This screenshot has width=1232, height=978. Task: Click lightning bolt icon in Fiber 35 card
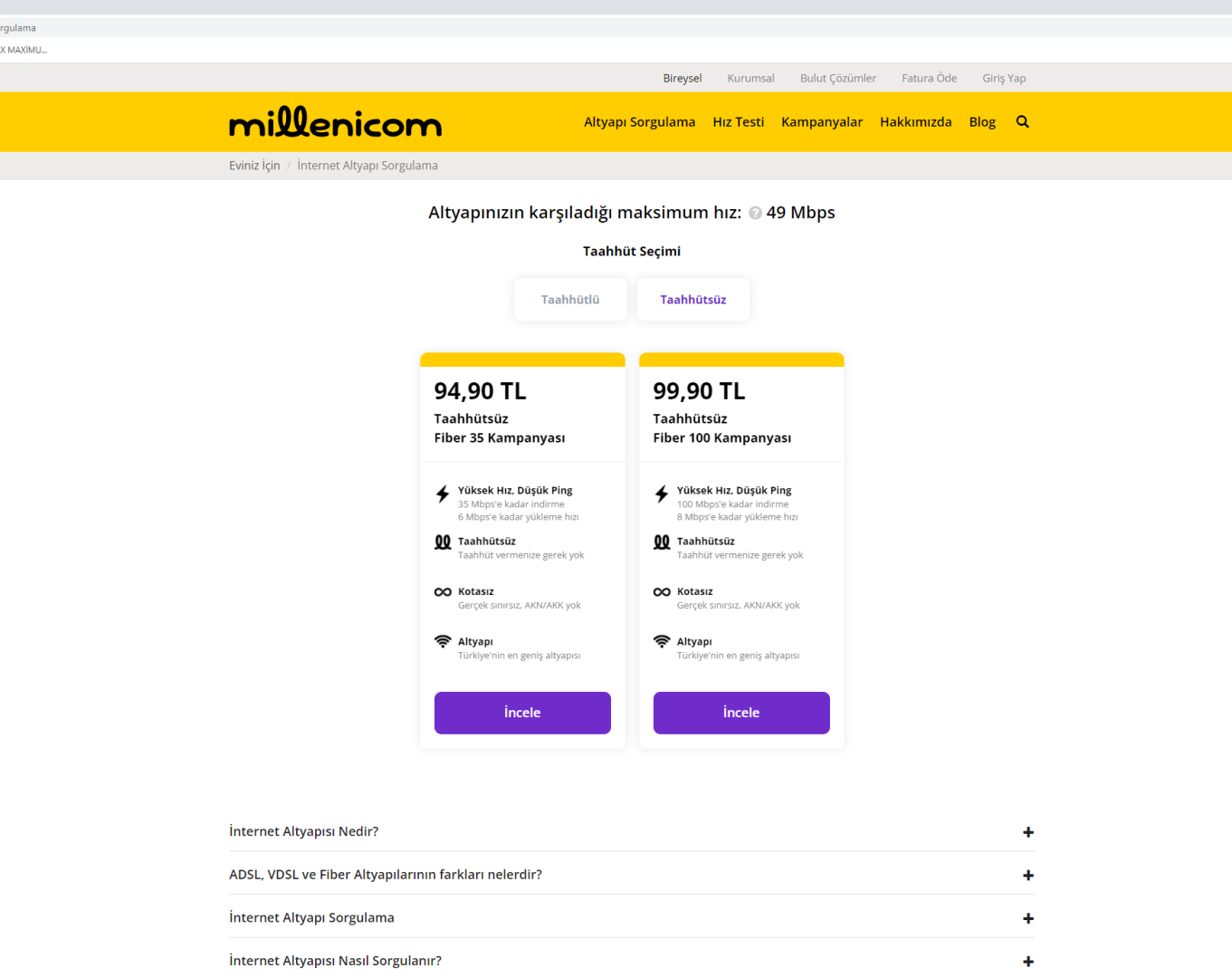coord(443,494)
